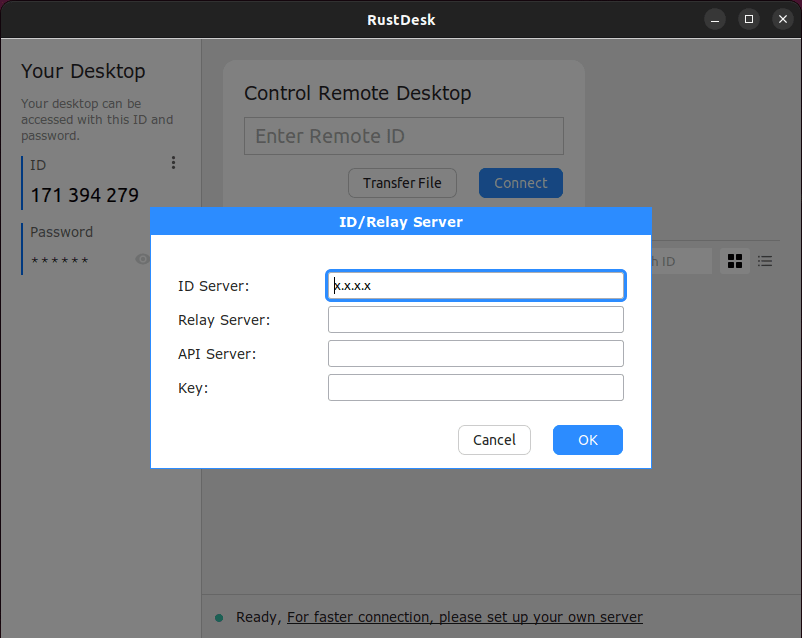Focus the Relay Server text box
This screenshot has height=638, width=802.
click(476, 320)
